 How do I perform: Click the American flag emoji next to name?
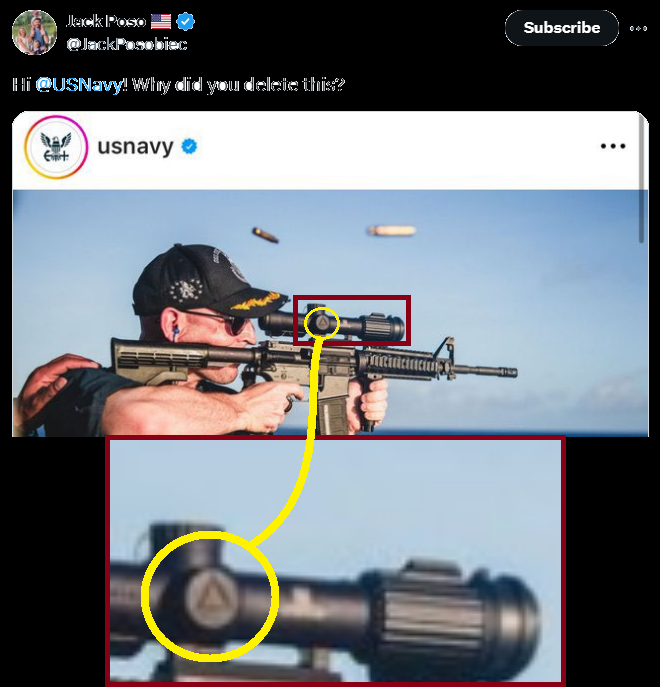(x=161, y=21)
